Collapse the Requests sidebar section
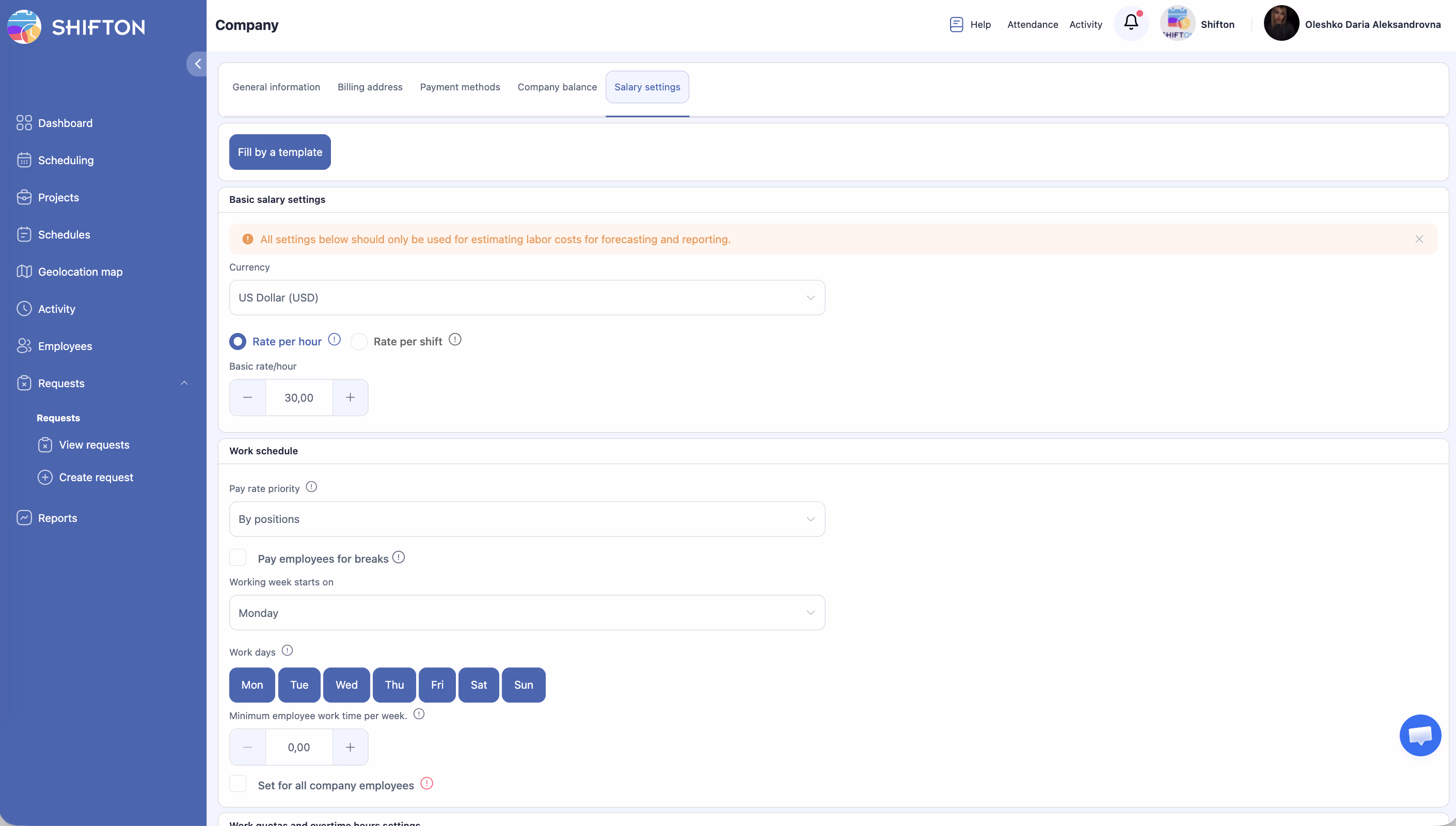This screenshot has height=826, width=1456. (184, 383)
